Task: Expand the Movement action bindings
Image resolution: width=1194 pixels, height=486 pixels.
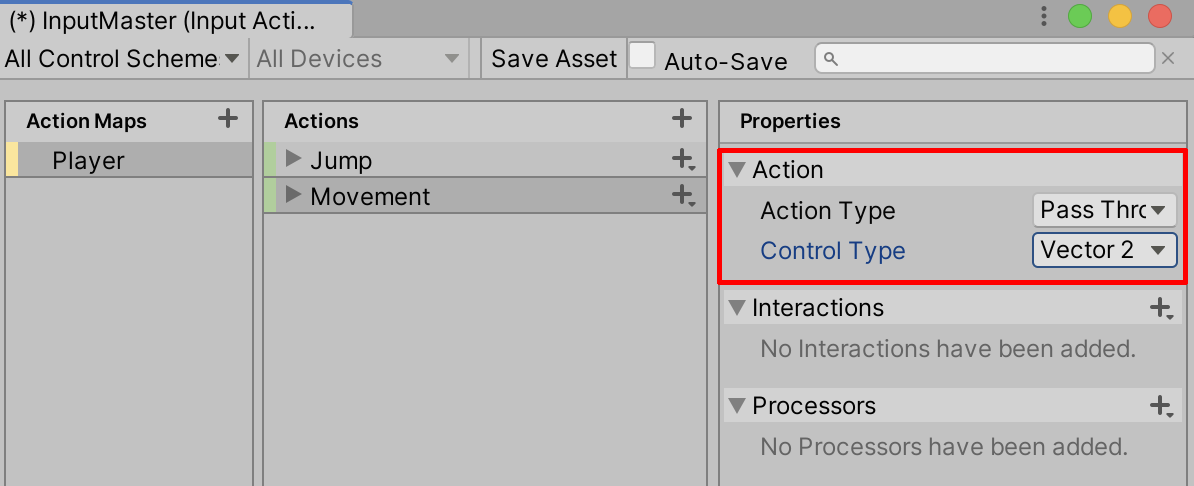Action: click(293, 196)
